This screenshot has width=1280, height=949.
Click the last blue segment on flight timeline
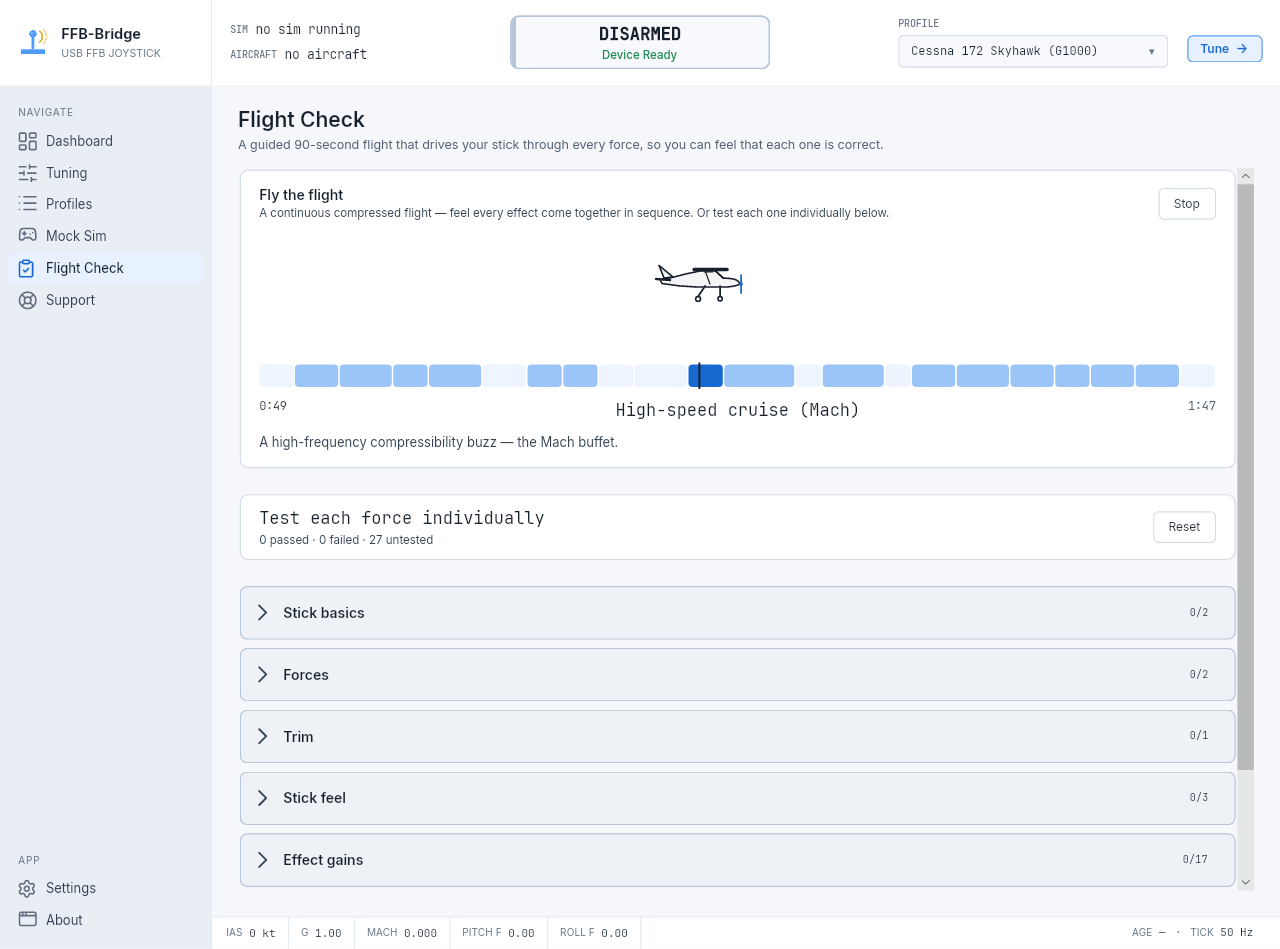pyautogui.click(x=1157, y=376)
